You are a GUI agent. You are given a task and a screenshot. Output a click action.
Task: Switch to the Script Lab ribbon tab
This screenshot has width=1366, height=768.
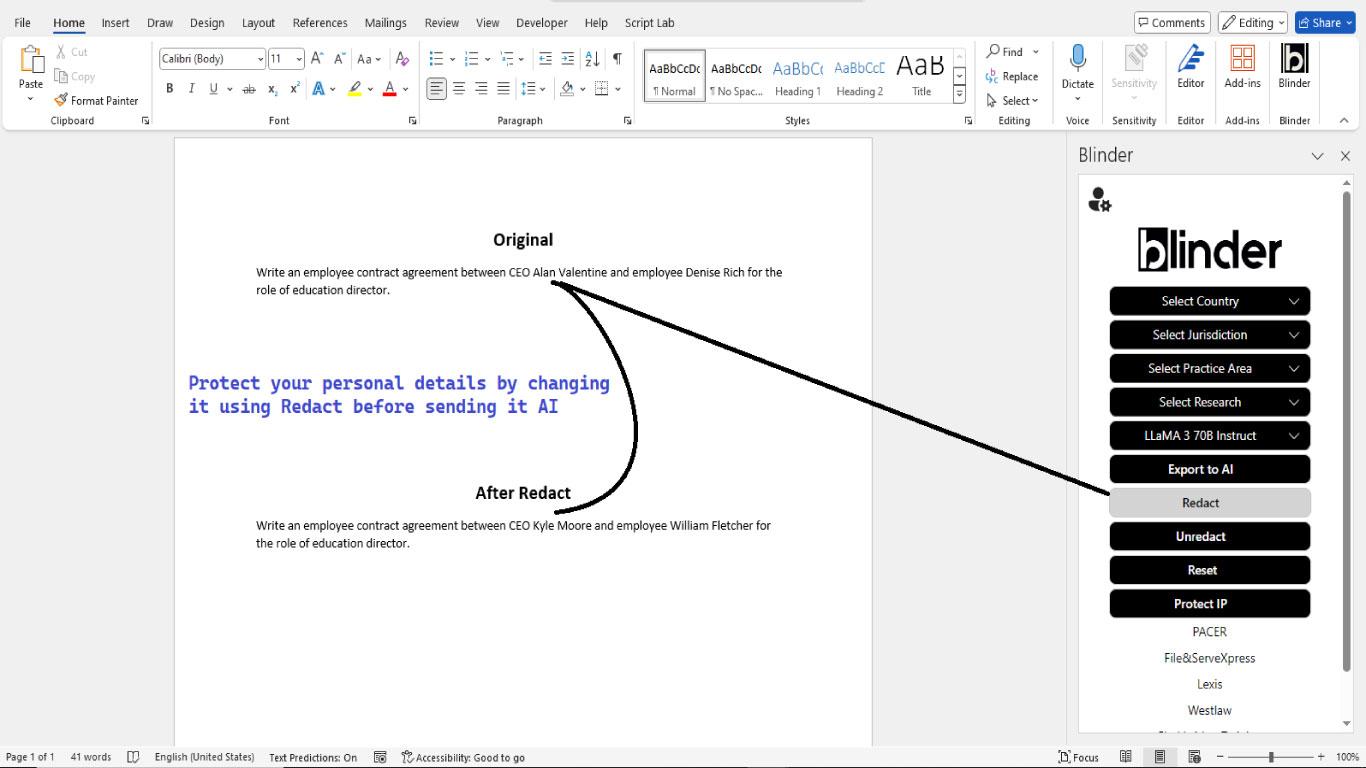649,22
